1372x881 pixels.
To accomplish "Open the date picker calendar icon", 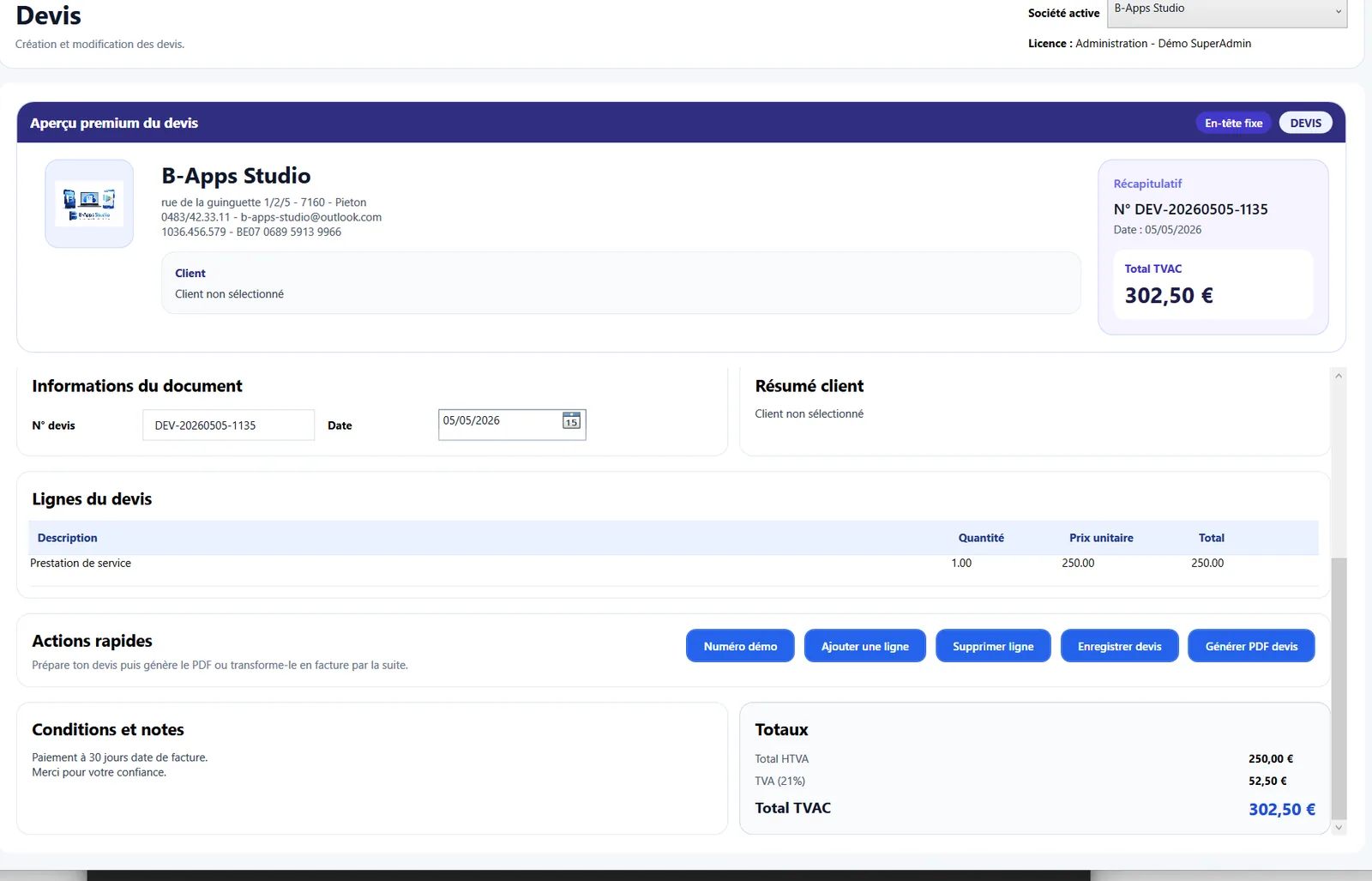I will (571, 420).
